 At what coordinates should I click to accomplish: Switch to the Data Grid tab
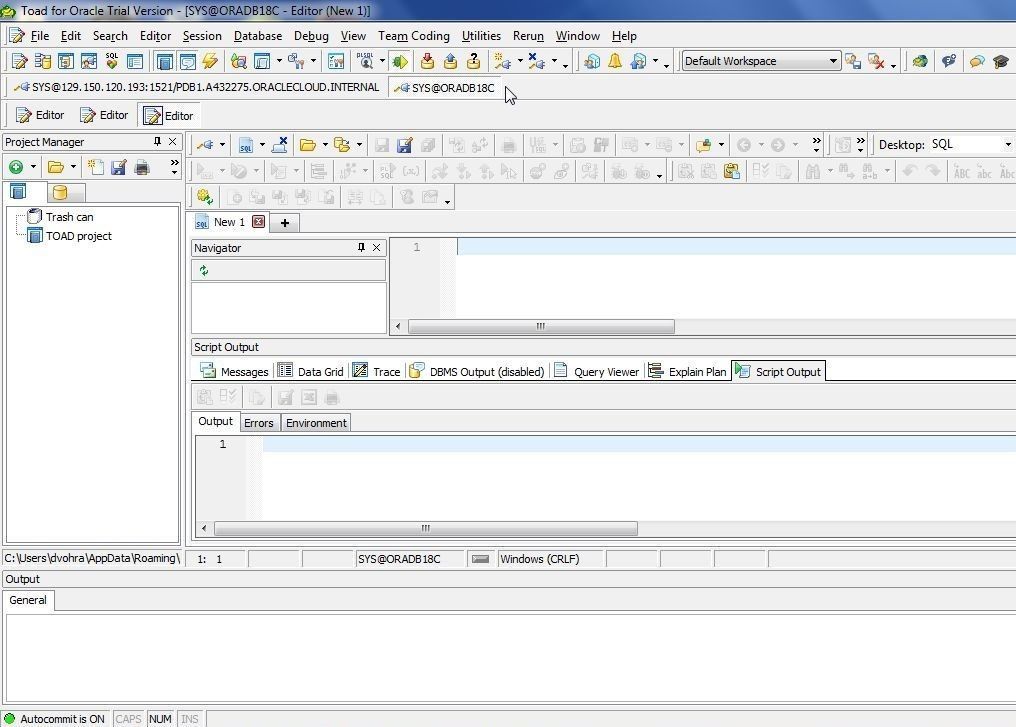311,371
